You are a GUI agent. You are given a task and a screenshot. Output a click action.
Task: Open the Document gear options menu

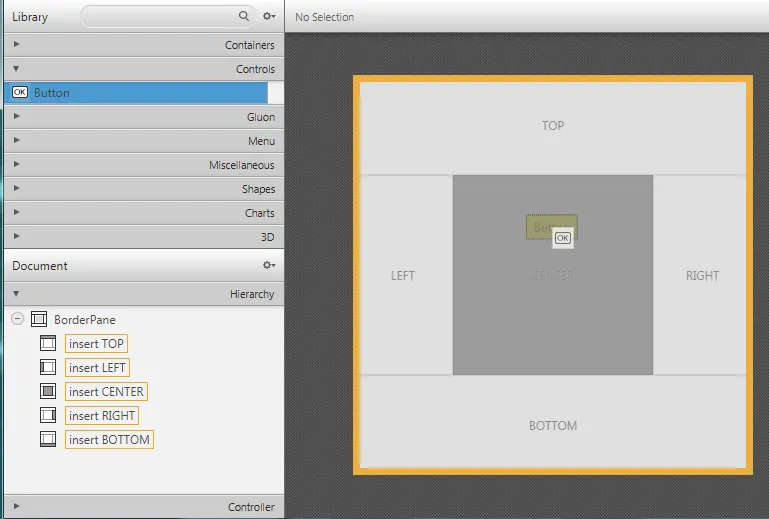[x=268, y=266]
